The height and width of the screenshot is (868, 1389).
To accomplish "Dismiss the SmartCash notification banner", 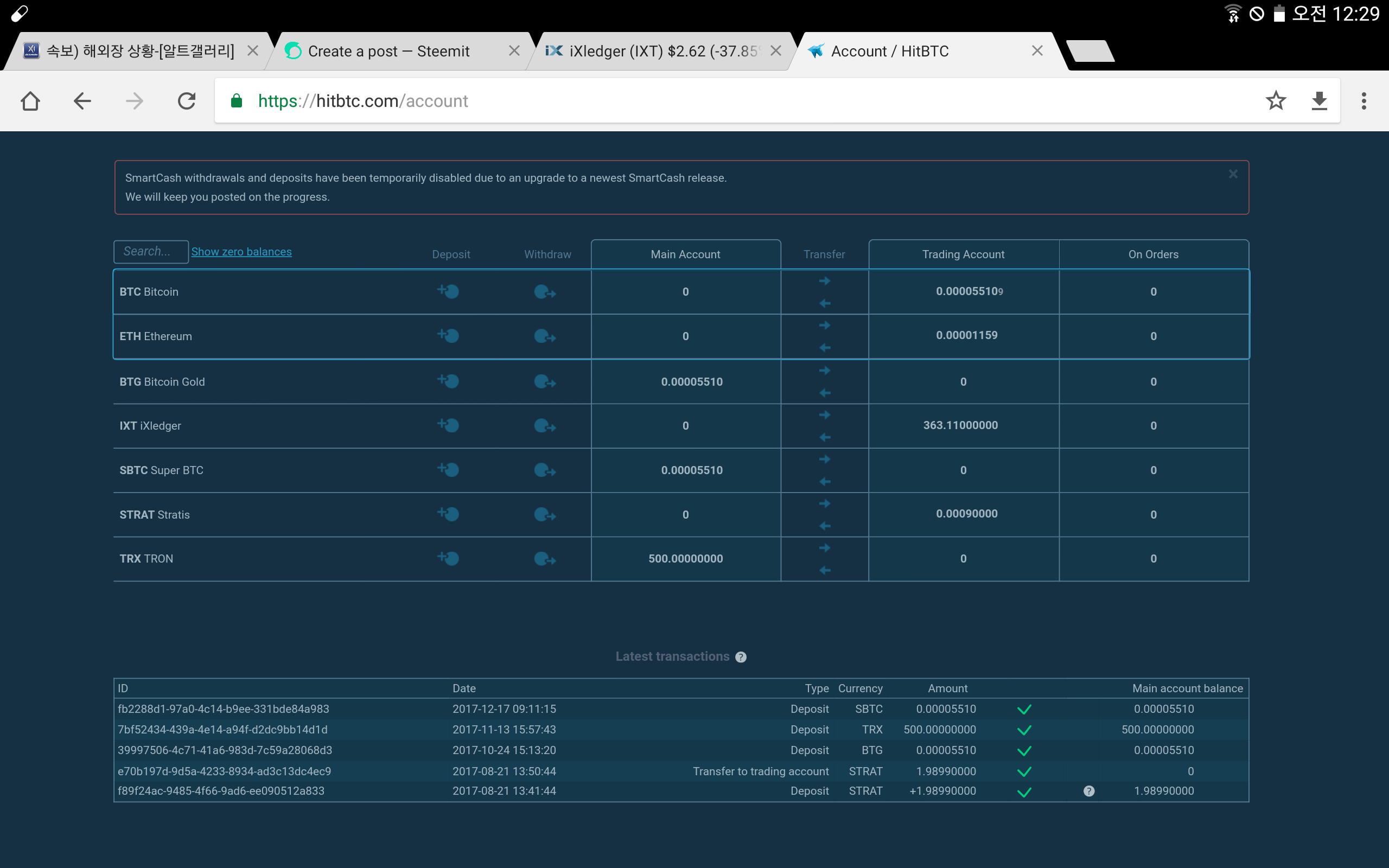I will pyautogui.click(x=1233, y=174).
